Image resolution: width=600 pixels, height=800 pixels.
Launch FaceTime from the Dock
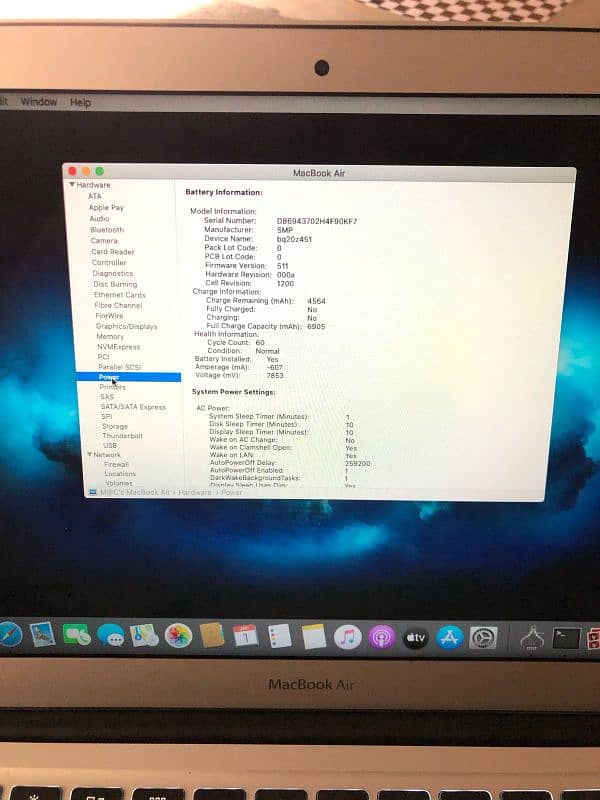tap(77, 635)
